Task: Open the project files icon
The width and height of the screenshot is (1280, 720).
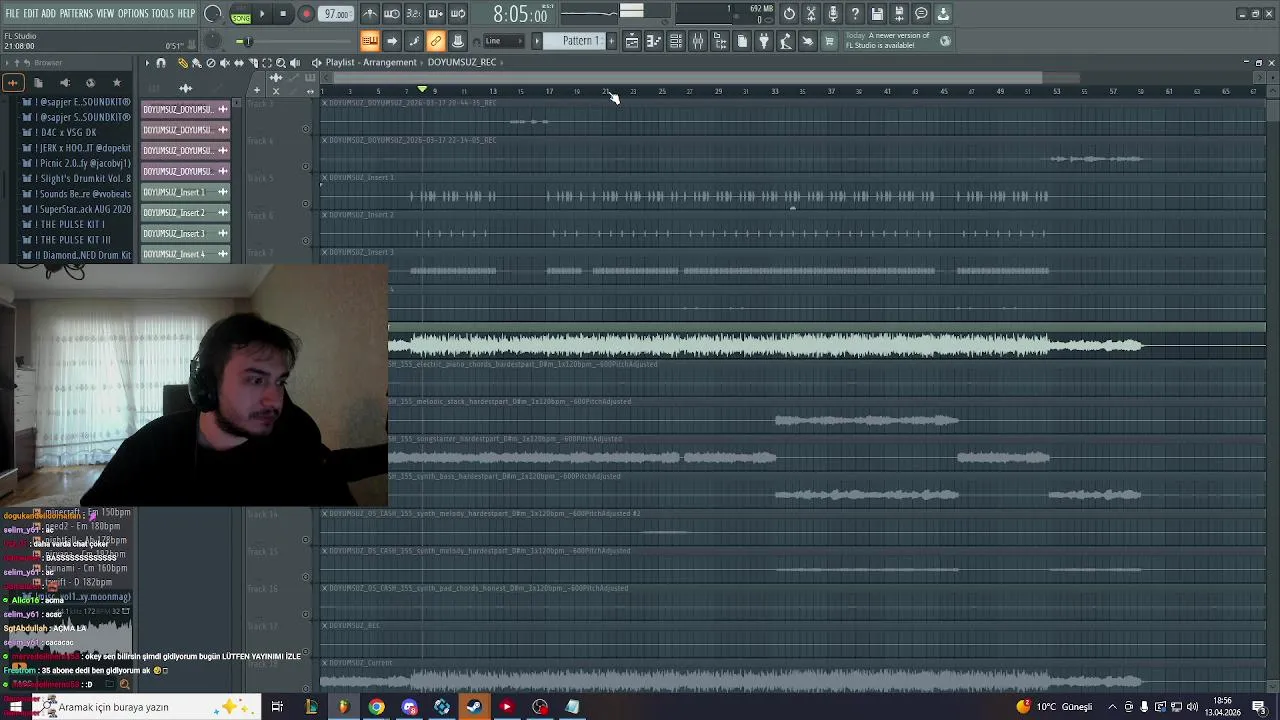Action: (x=742, y=41)
